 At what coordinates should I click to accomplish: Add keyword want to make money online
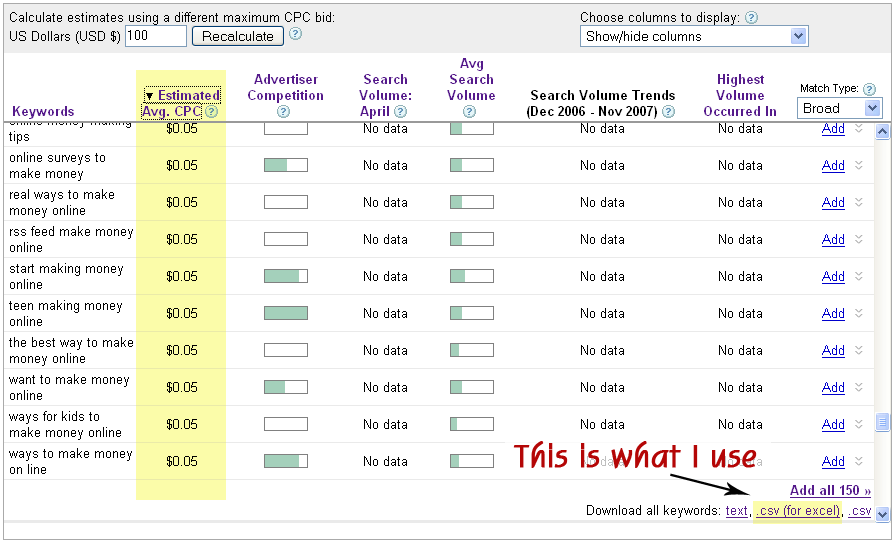pyautogui.click(x=833, y=388)
